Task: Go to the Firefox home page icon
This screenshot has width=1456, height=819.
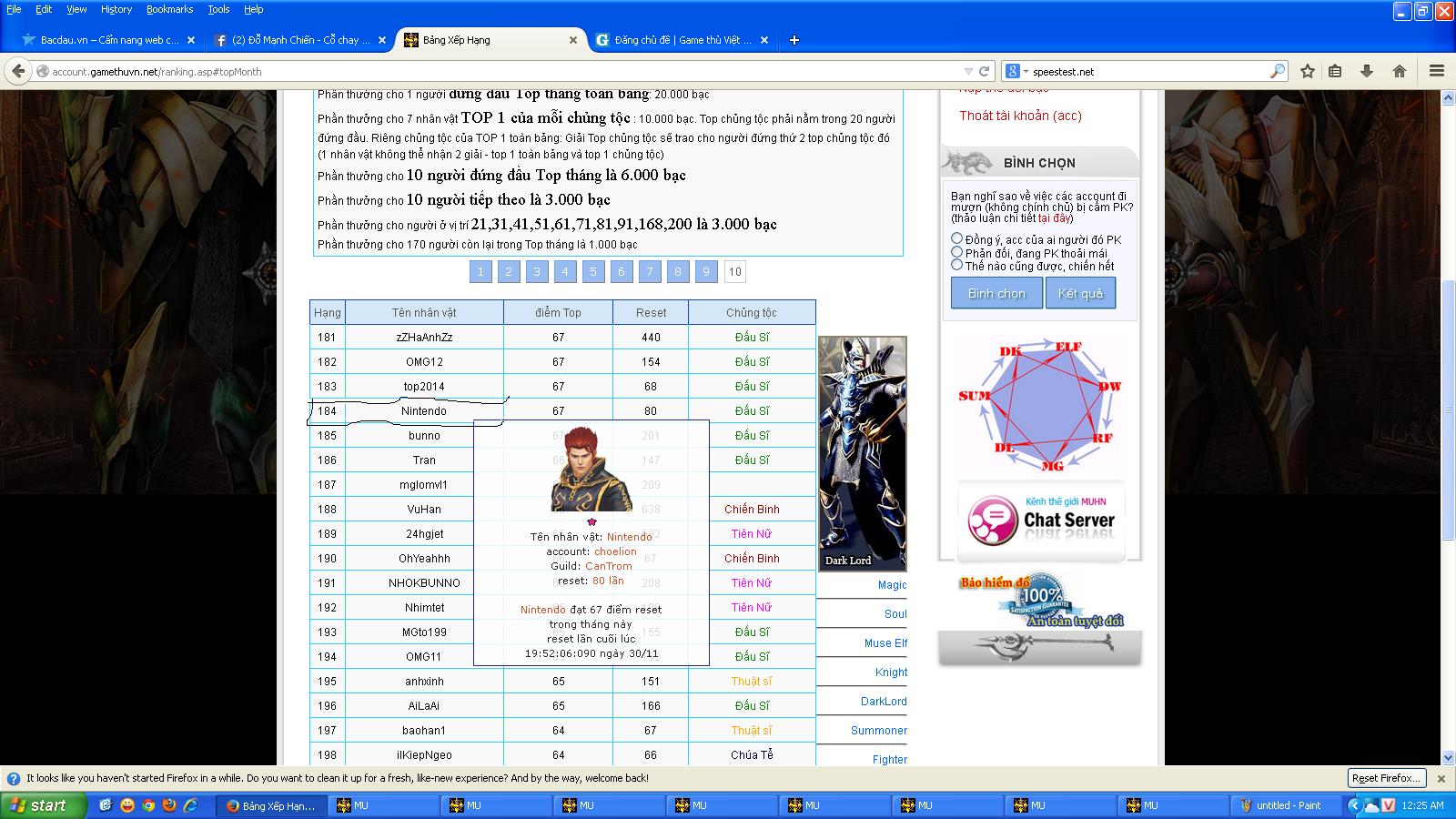Action: coord(1400,71)
